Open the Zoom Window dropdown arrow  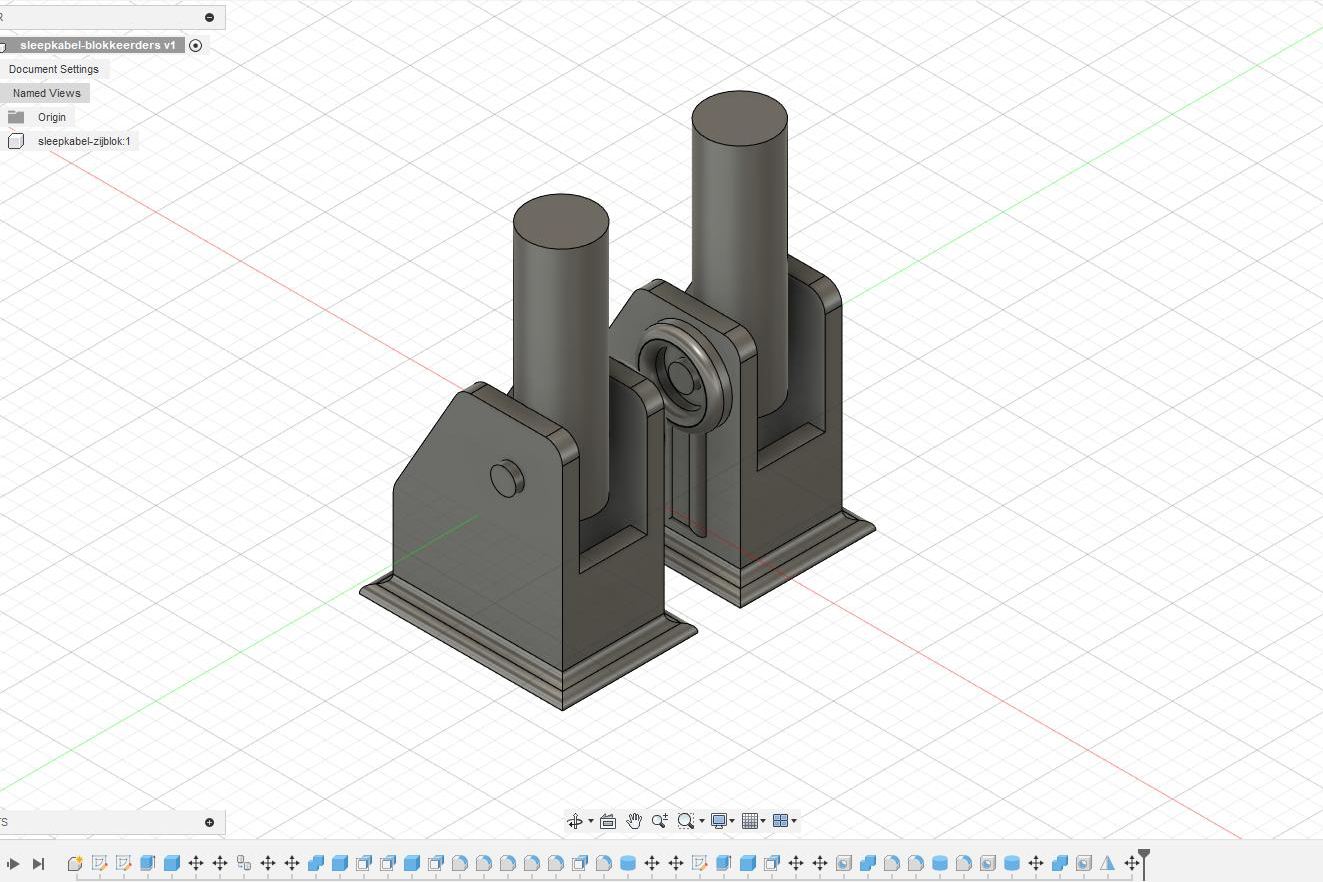pos(702,821)
